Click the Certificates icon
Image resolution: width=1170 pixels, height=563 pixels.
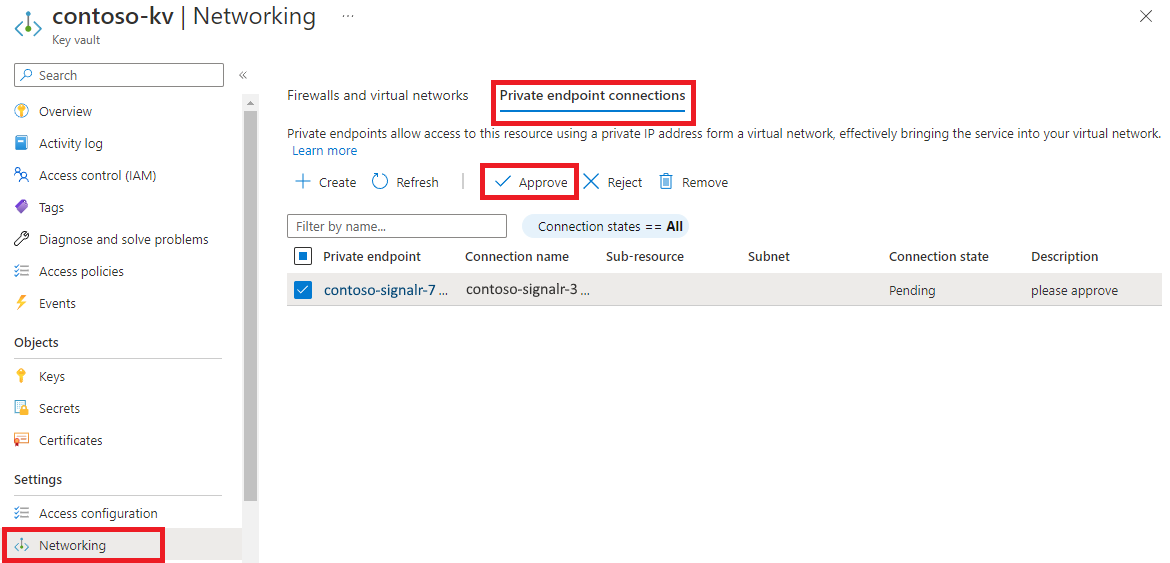(22, 441)
